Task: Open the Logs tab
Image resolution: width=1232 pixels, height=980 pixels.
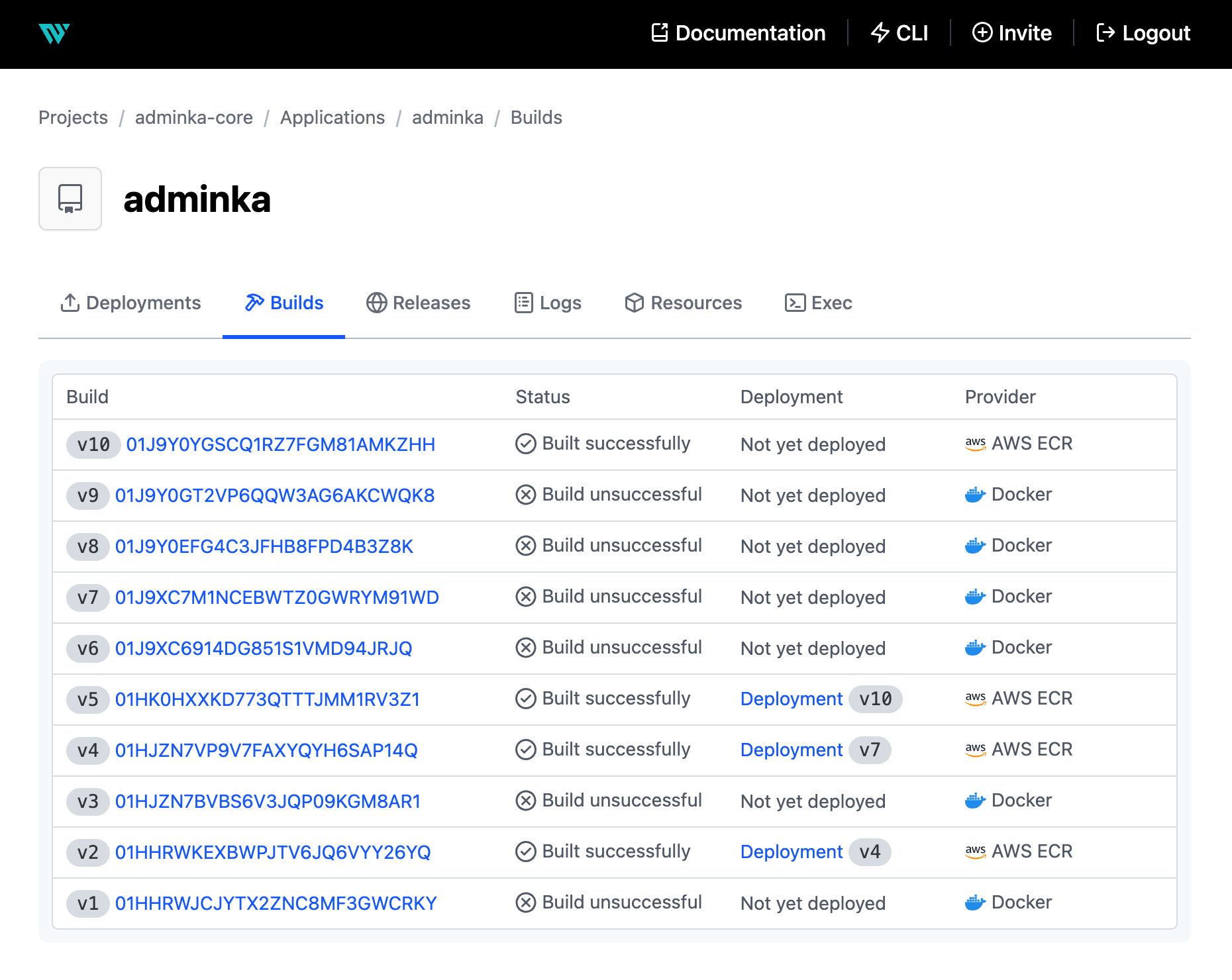Action: click(548, 303)
